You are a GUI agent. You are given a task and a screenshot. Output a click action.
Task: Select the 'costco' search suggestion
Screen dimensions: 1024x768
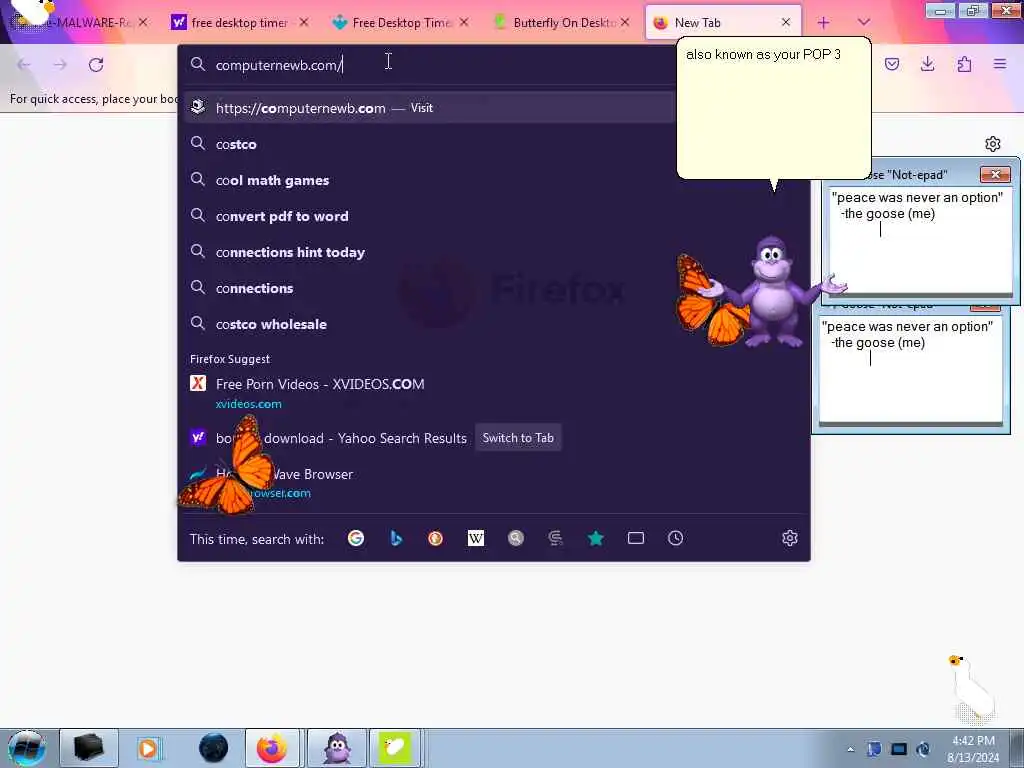(236, 144)
